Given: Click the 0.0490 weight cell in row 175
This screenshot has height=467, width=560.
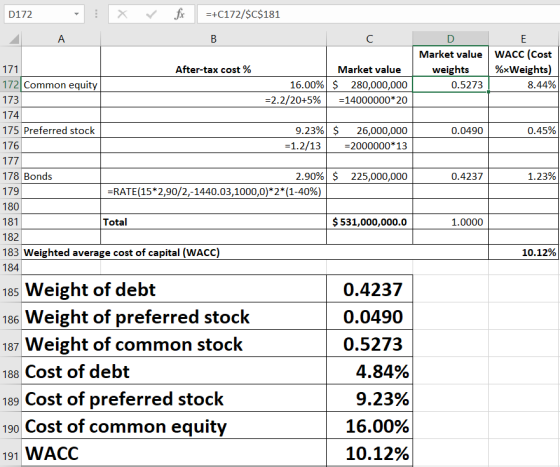Looking at the screenshot, I should click(450, 130).
